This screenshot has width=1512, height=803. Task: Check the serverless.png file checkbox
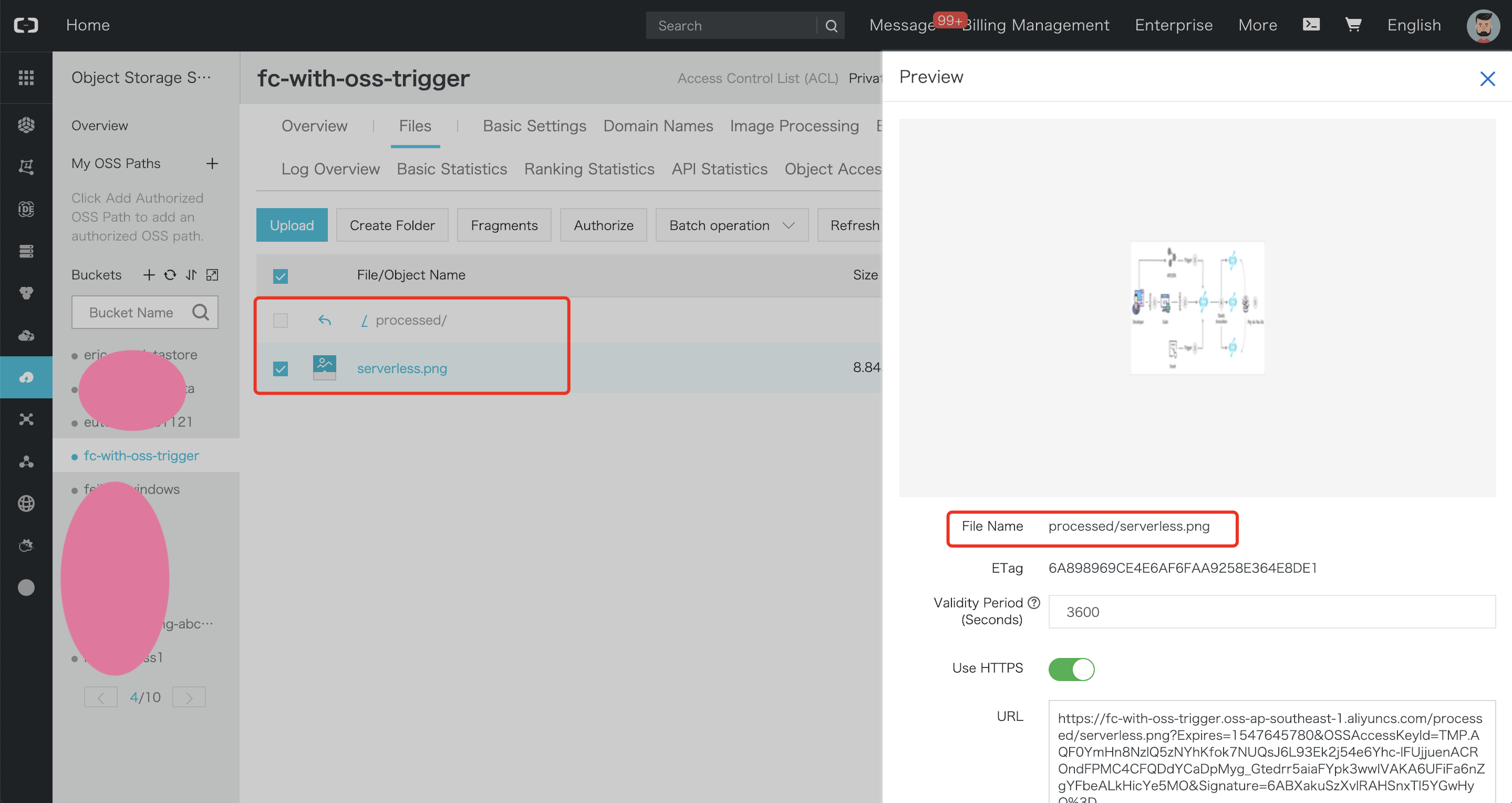coord(281,367)
